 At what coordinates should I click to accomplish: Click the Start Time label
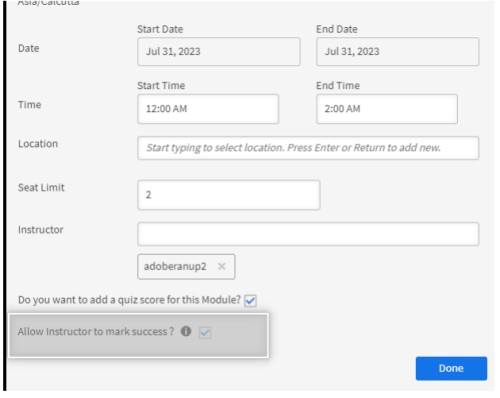pos(161,86)
